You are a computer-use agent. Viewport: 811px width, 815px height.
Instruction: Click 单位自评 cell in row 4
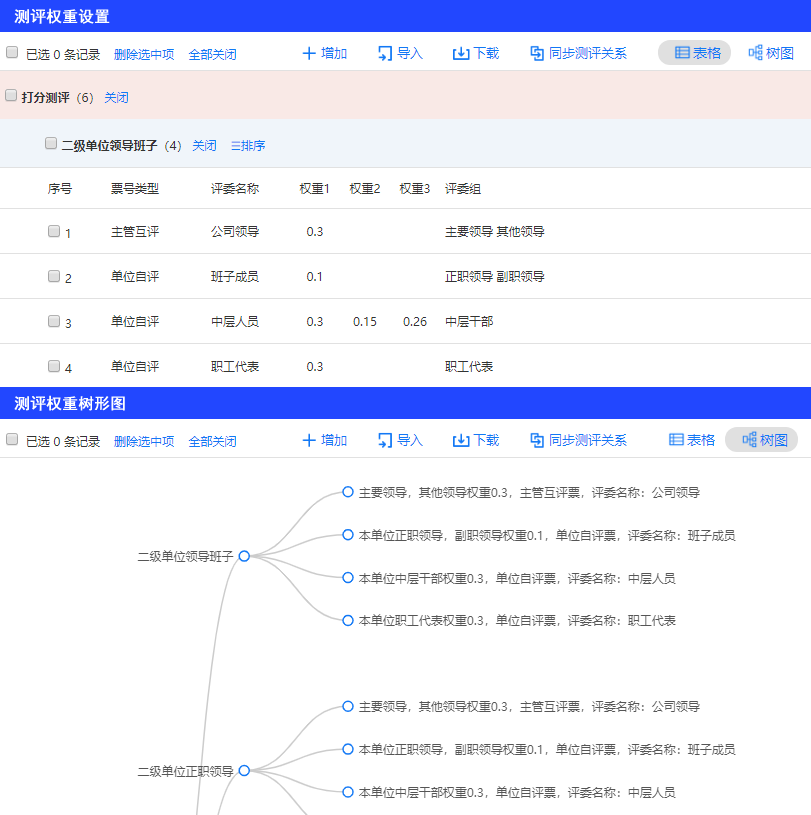pos(135,366)
